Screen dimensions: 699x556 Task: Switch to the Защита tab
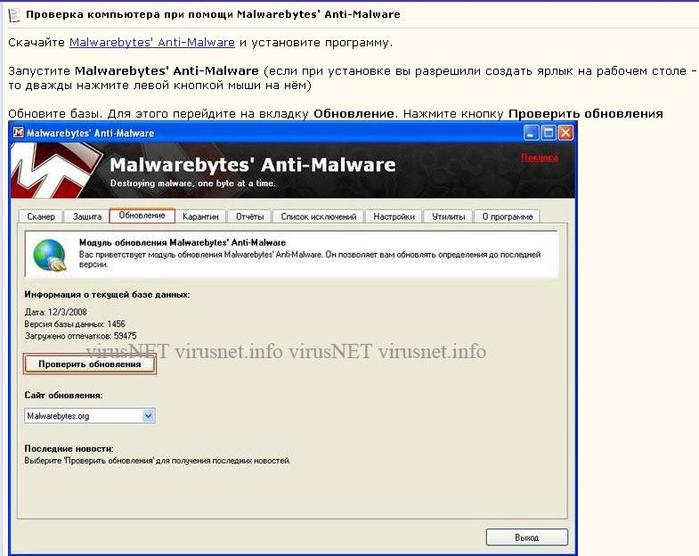coord(87,217)
